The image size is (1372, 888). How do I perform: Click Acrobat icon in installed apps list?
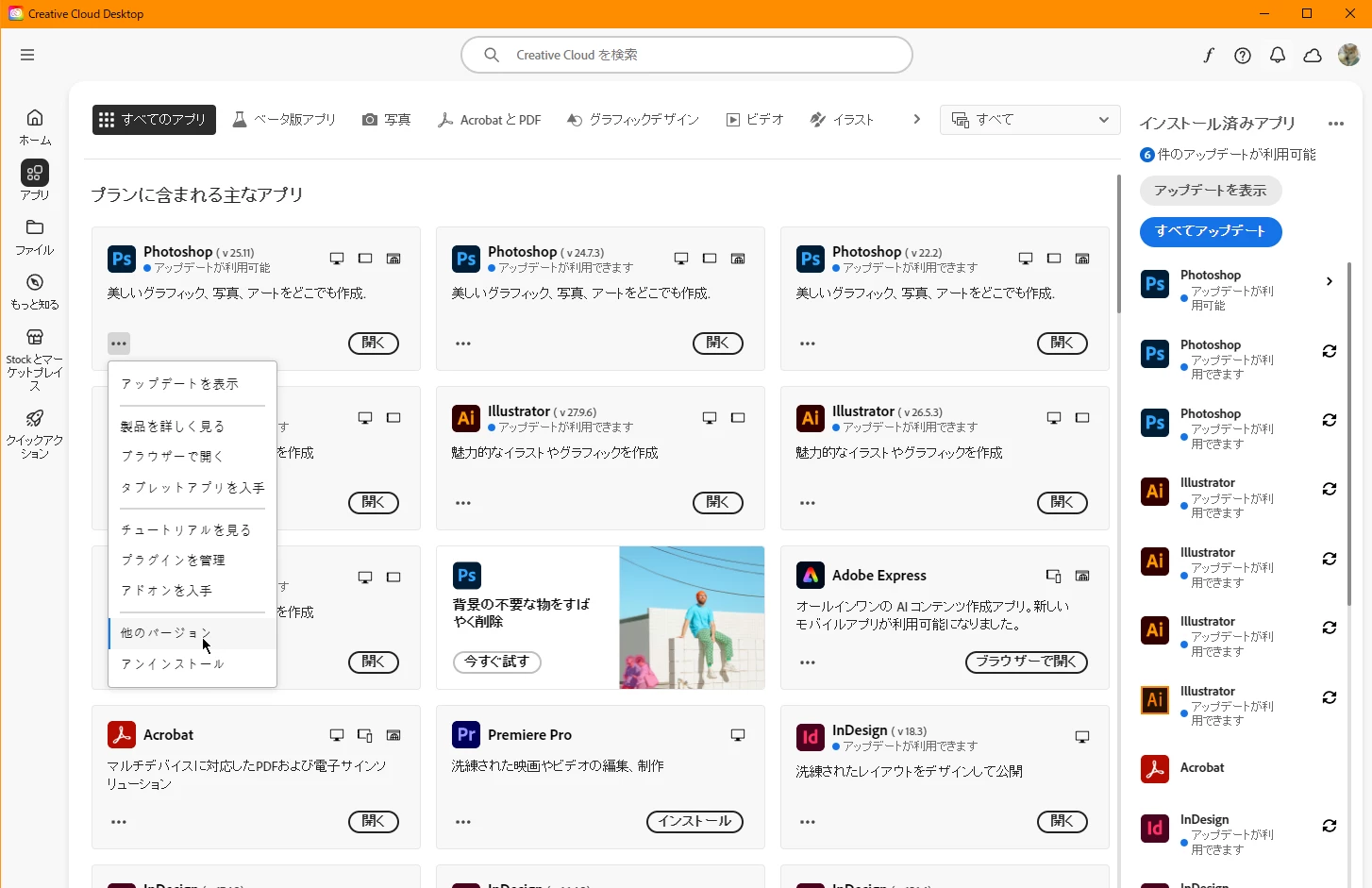point(1155,768)
